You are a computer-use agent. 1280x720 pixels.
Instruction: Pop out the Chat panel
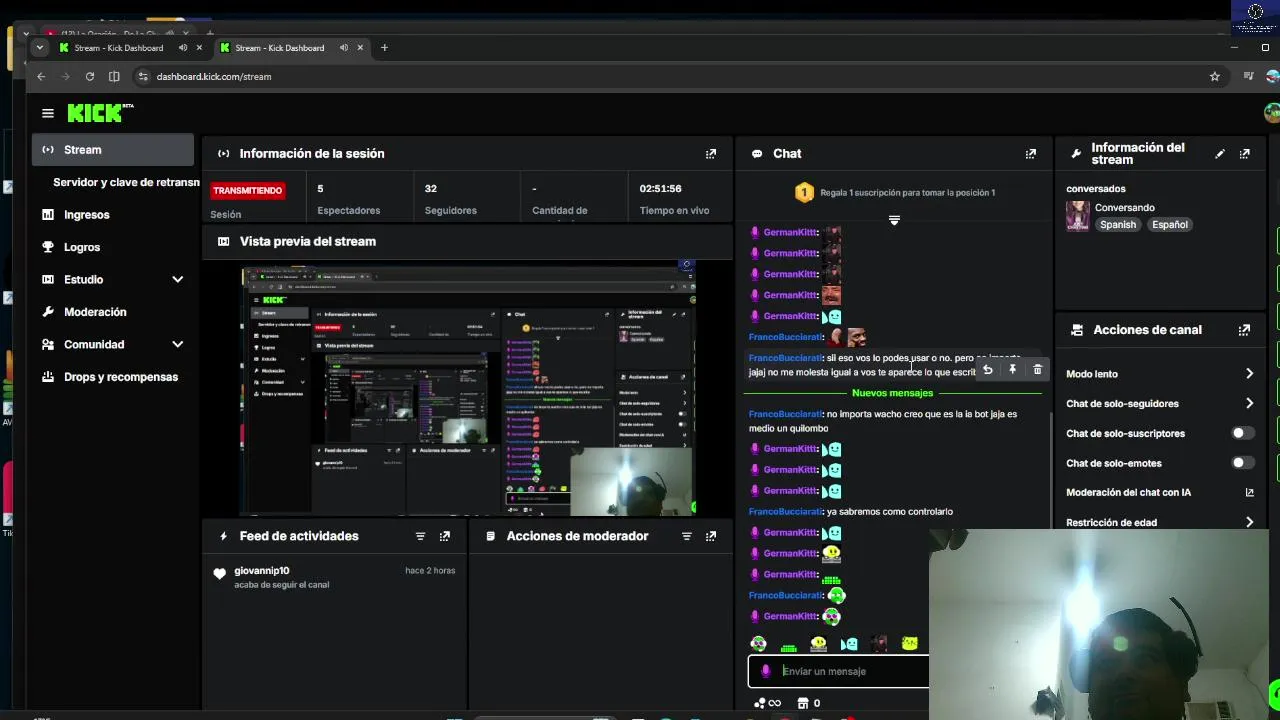1031,154
